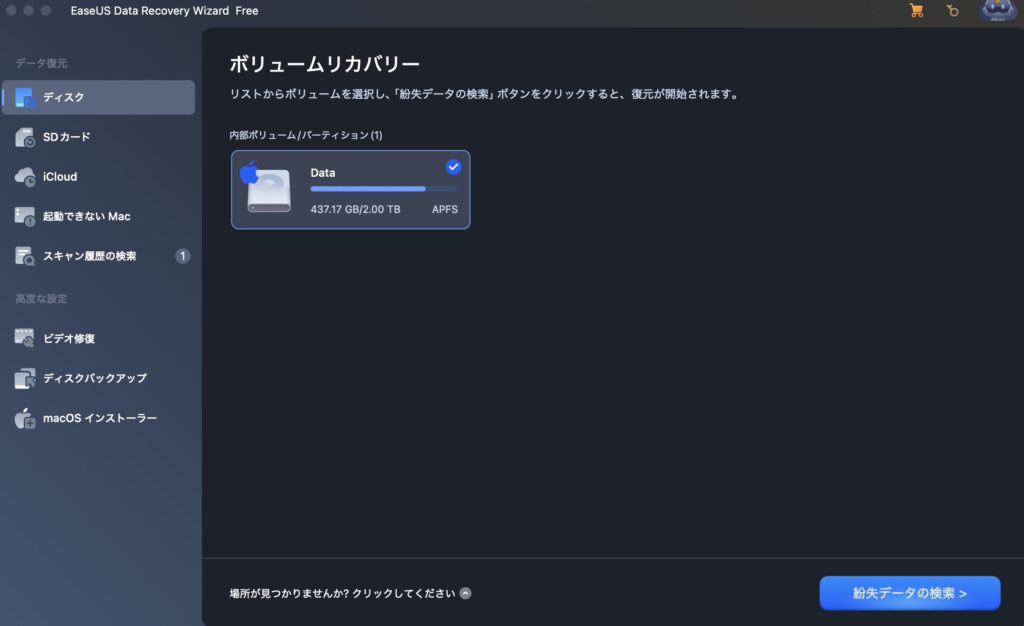Click the ビデオ修復 icon

pyautogui.click(x=25, y=339)
